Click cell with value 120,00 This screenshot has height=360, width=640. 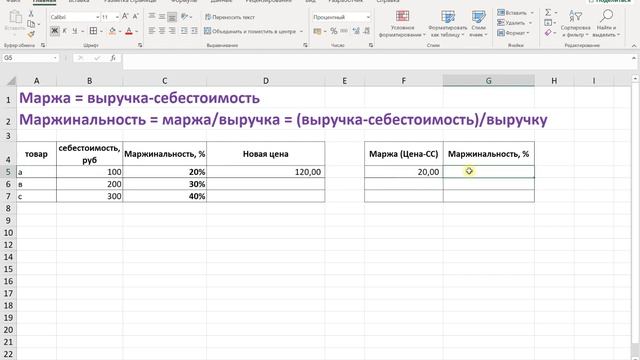(266, 172)
